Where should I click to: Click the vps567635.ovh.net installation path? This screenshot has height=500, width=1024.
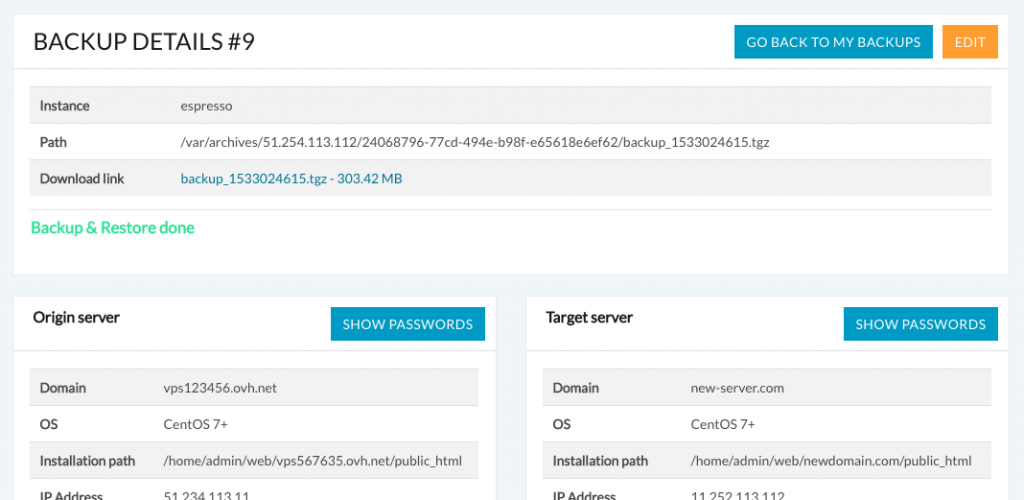click(x=313, y=461)
